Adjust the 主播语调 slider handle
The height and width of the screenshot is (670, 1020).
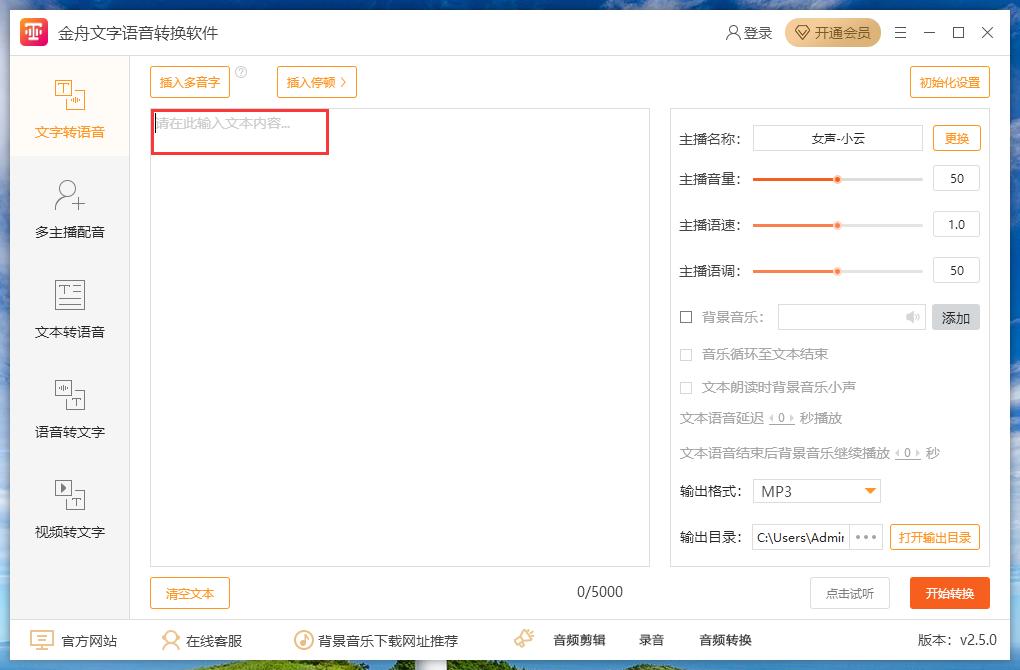click(x=837, y=271)
